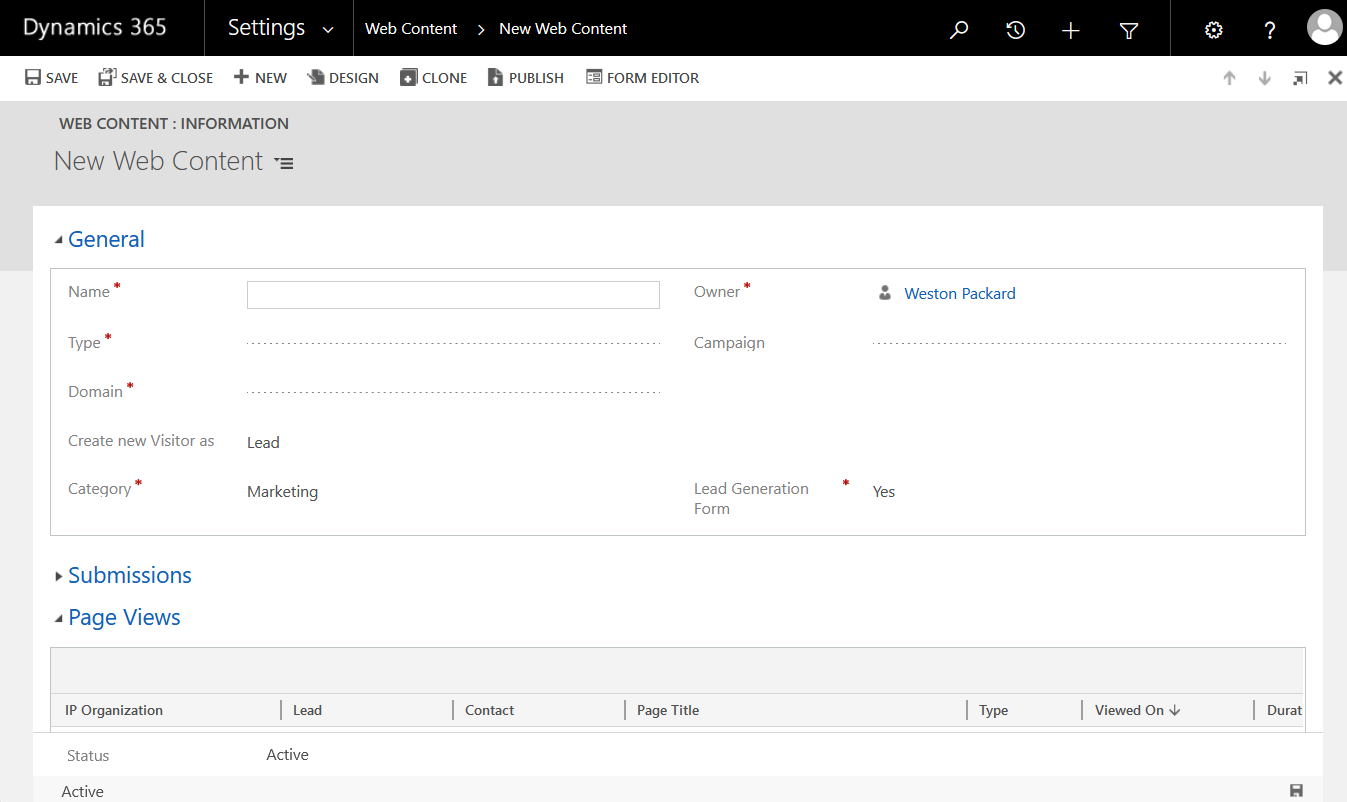Close the form with X icon

tap(1335, 78)
